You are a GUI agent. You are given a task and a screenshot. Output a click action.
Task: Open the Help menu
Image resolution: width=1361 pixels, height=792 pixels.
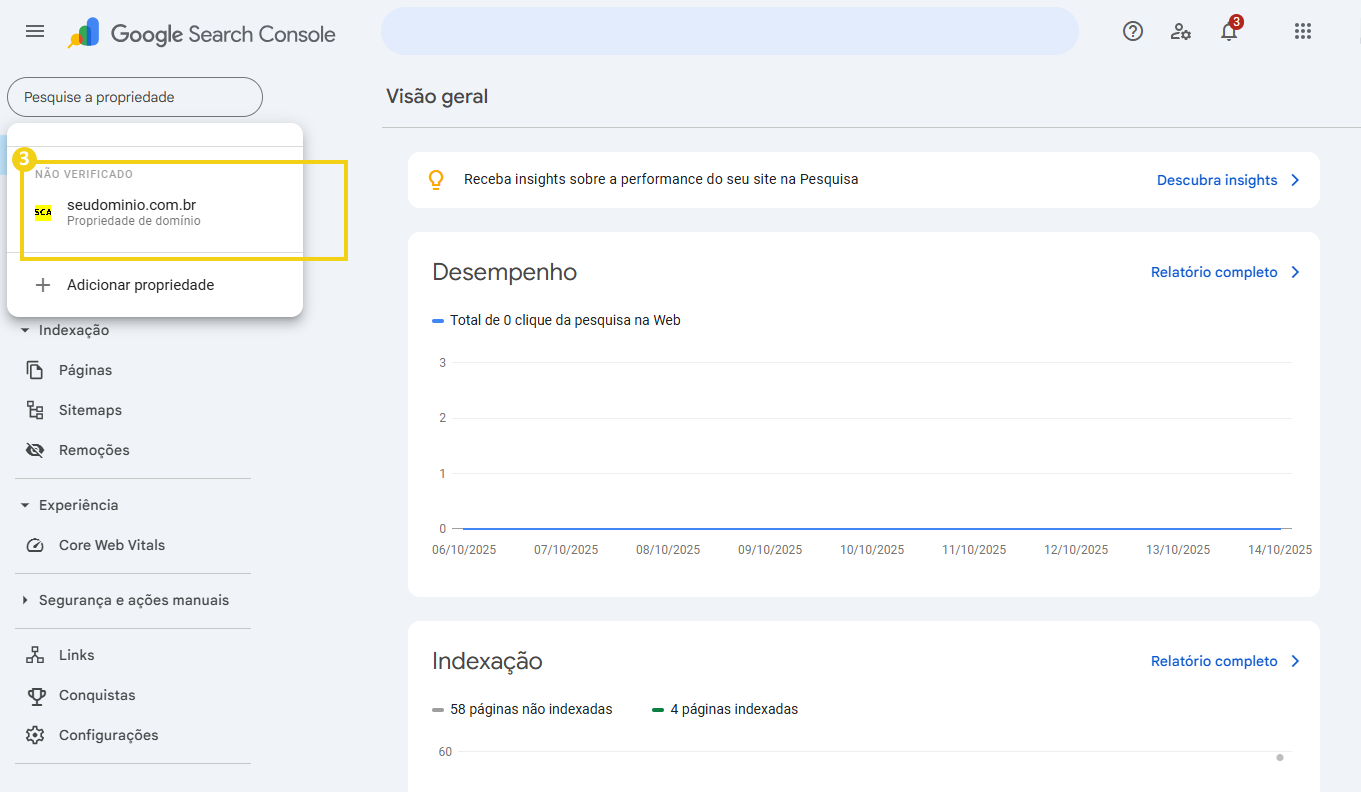(x=1132, y=31)
